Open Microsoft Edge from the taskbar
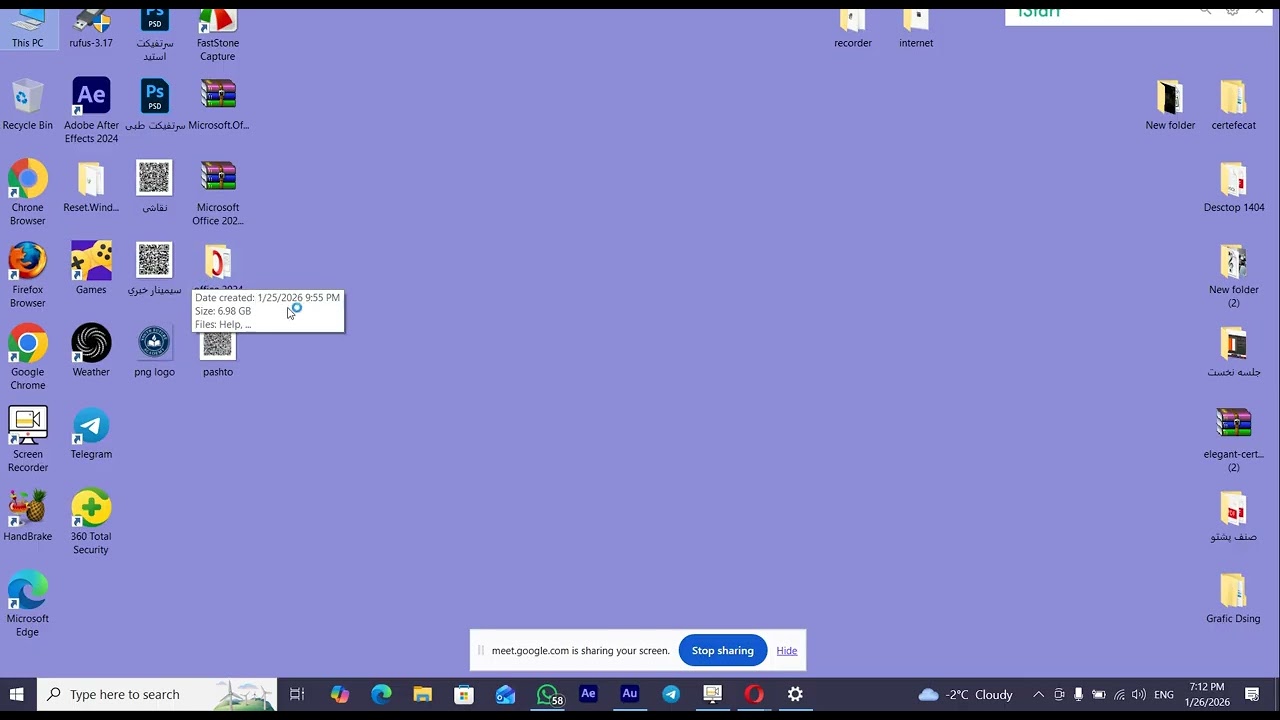The image size is (1280, 720). click(381, 694)
